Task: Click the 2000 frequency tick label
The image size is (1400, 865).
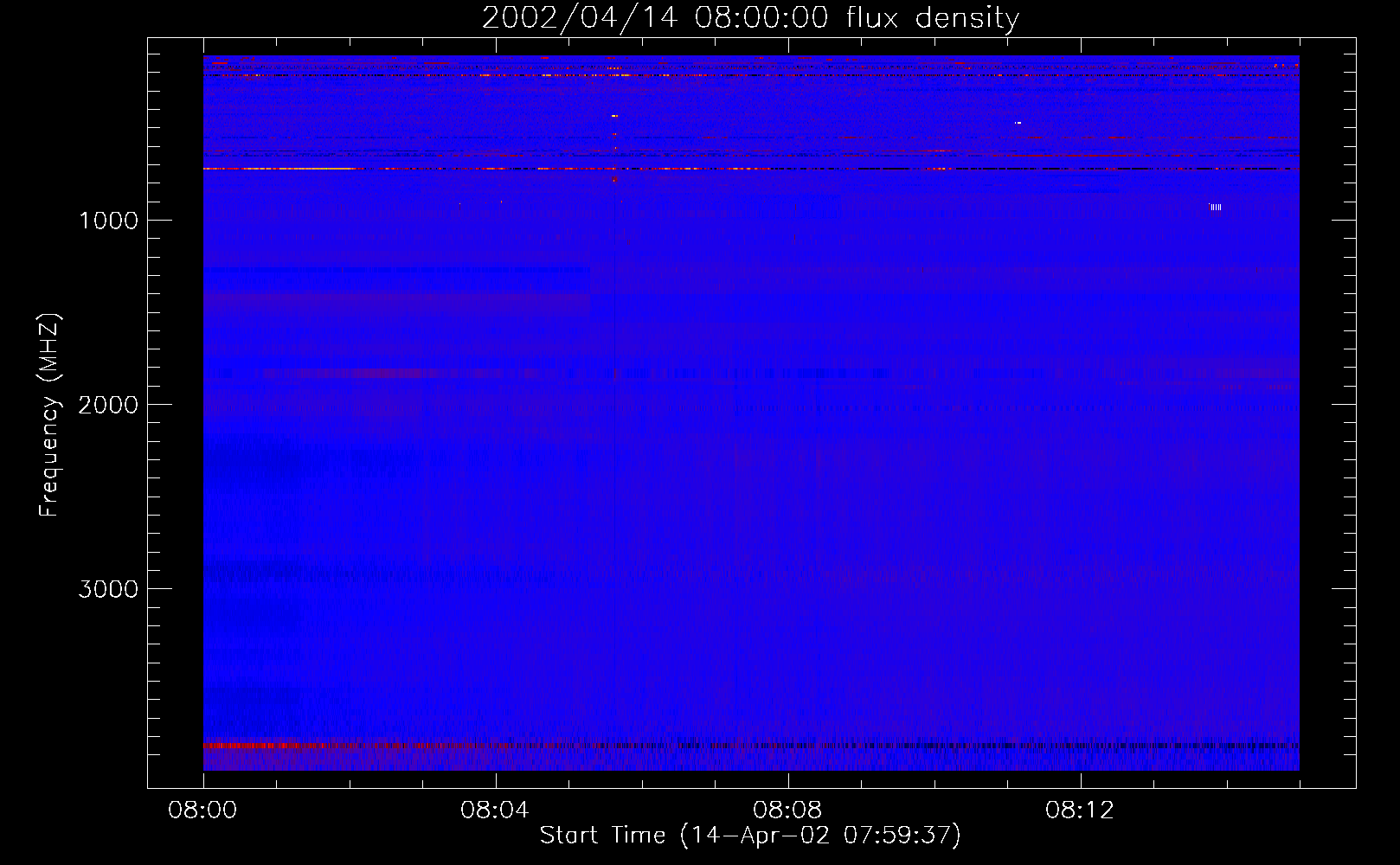Action: (x=108, y=405)
